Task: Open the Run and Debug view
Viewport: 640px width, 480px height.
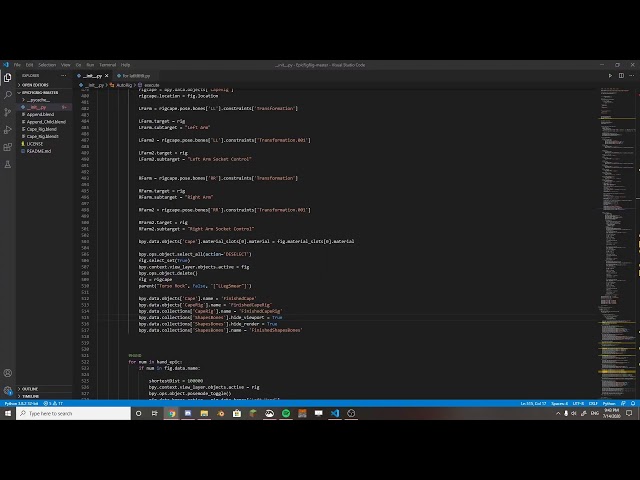Action: (x=7, y=130)
